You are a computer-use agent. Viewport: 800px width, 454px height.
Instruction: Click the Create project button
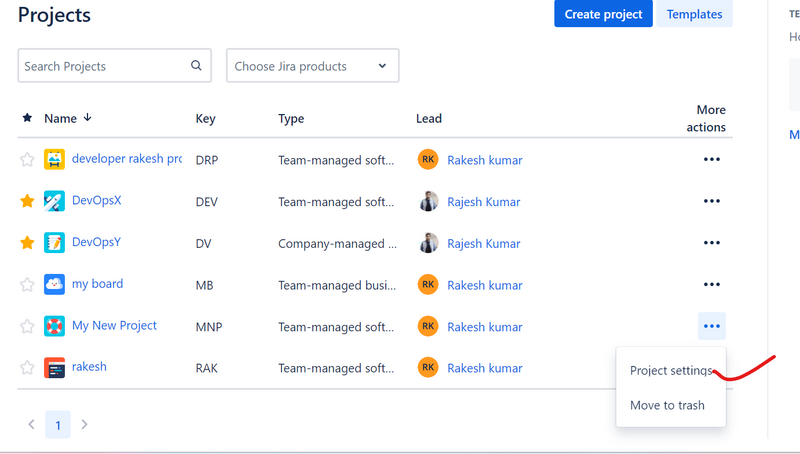click(x=603, y=14)
